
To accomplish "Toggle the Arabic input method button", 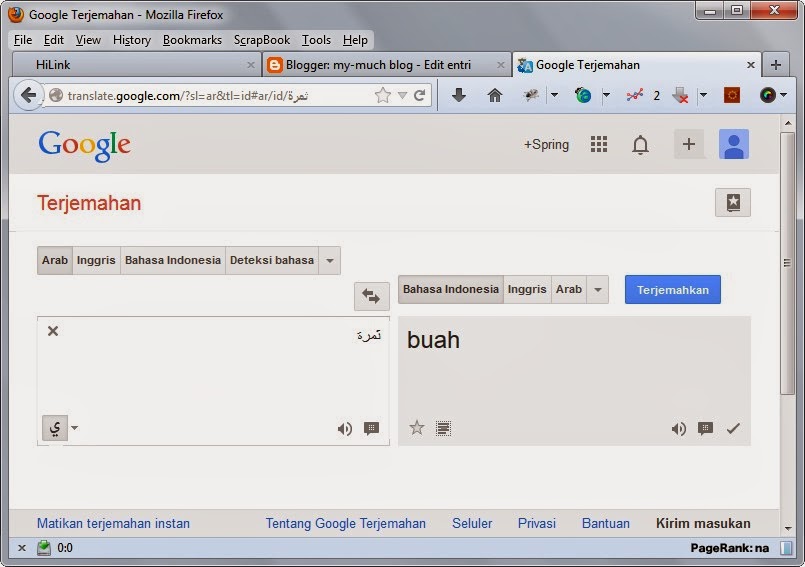I will tap(55, 428).
